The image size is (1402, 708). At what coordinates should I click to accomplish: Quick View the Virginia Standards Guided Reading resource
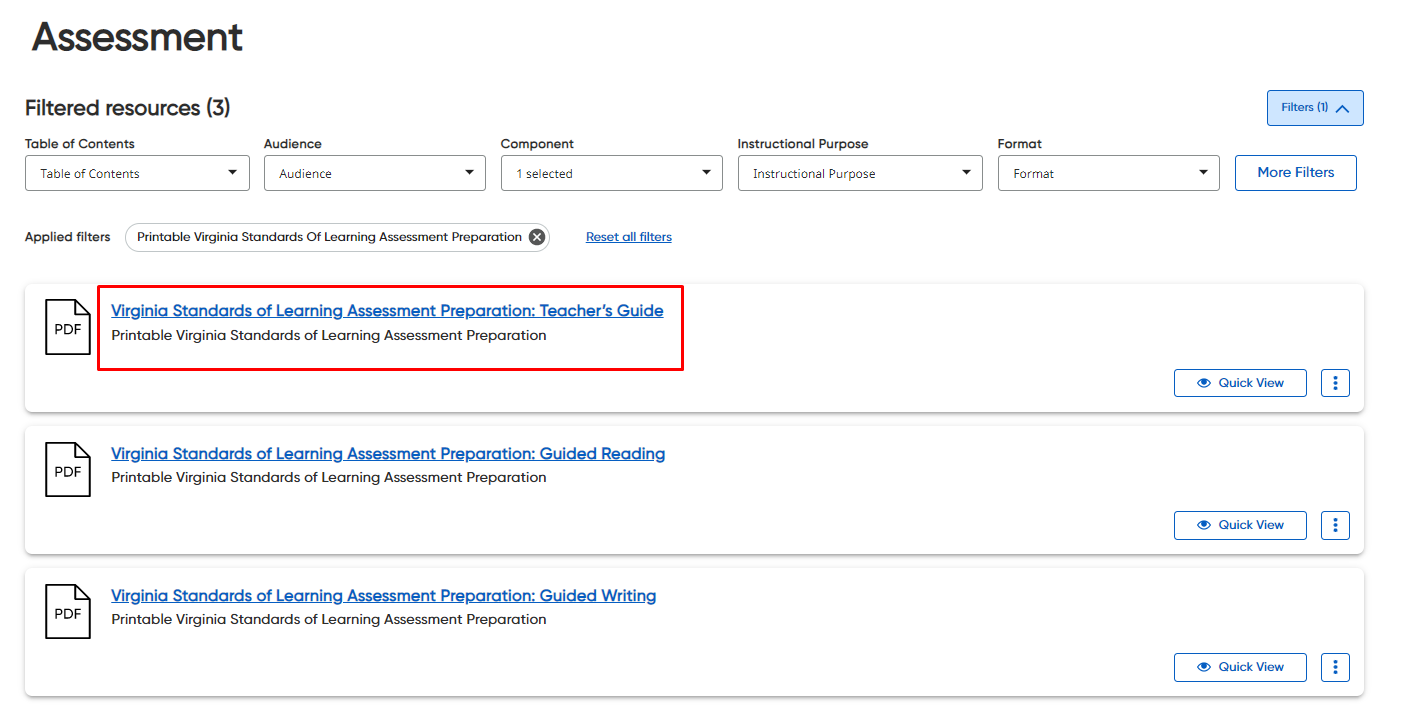[x=1240, y=524]
